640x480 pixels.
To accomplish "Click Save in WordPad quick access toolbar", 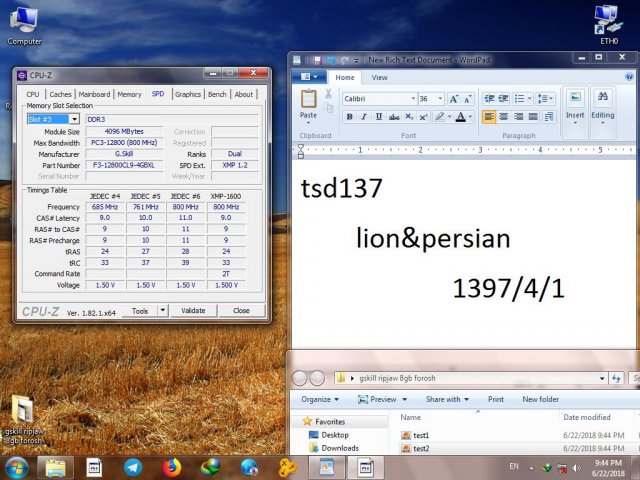I will click(317, 60).
